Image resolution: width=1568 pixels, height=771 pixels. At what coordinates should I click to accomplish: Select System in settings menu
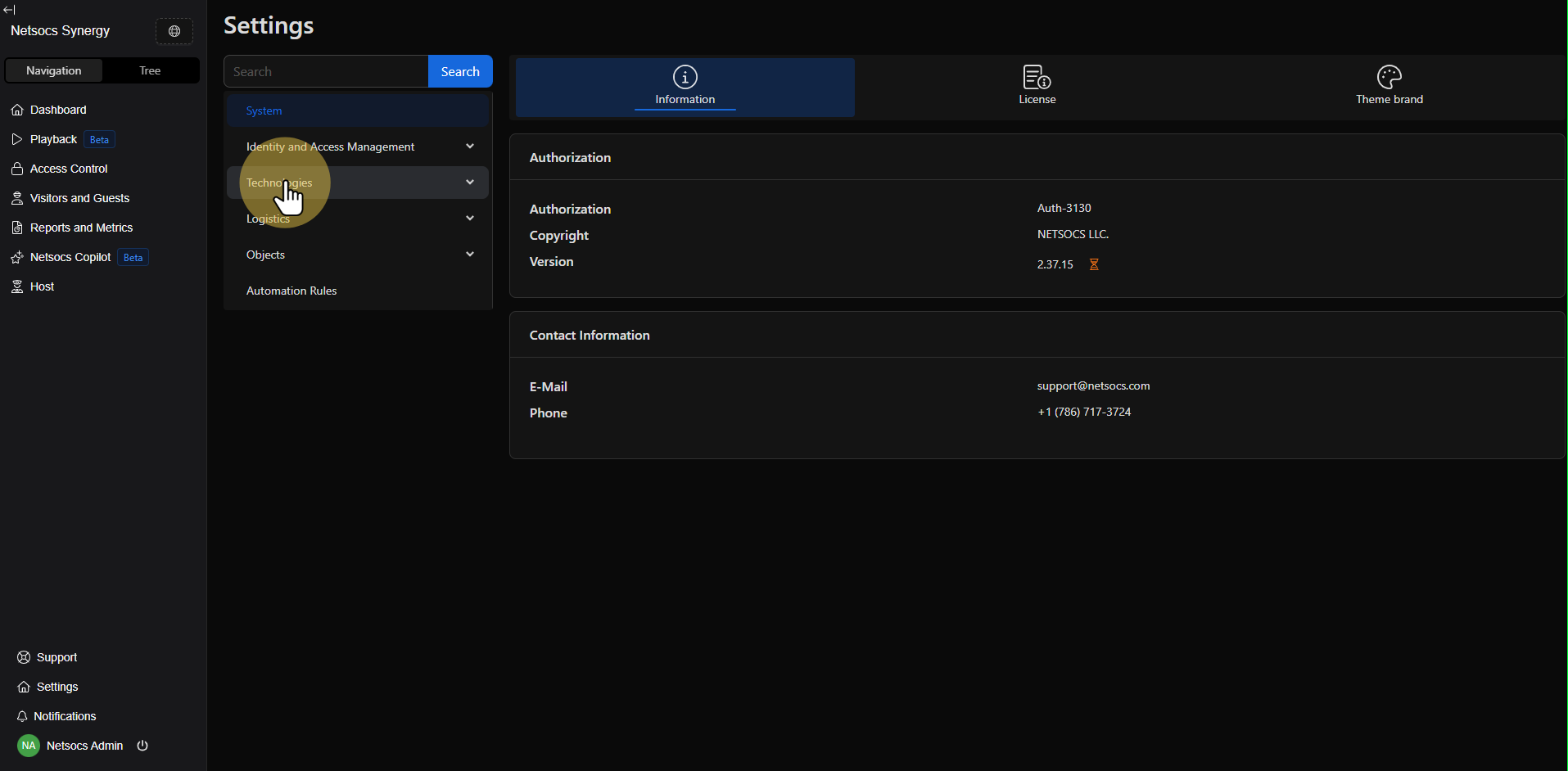point(264,110)
